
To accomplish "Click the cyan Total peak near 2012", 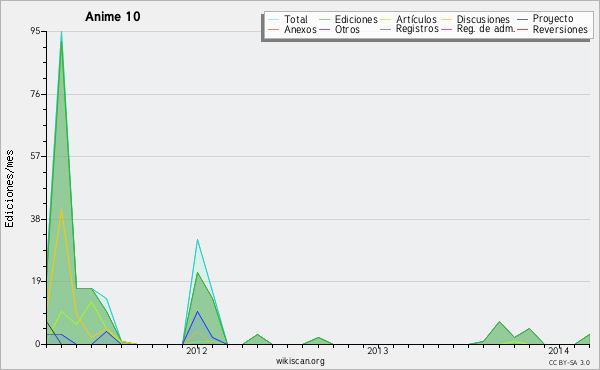I will (197, 240).
